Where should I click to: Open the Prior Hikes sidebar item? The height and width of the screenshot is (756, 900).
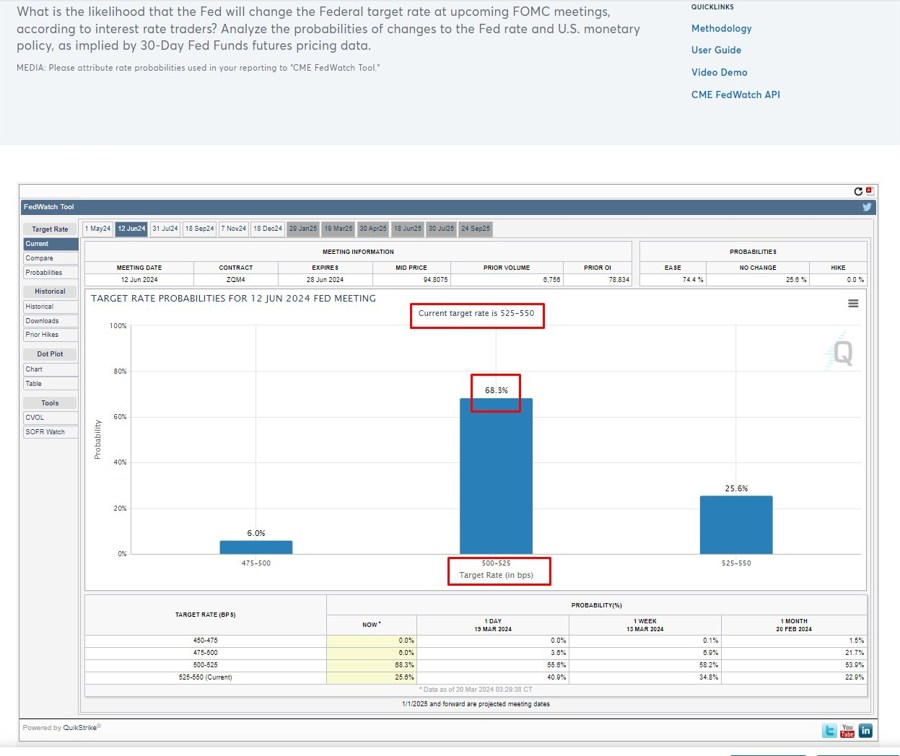[x=51, y=335]
